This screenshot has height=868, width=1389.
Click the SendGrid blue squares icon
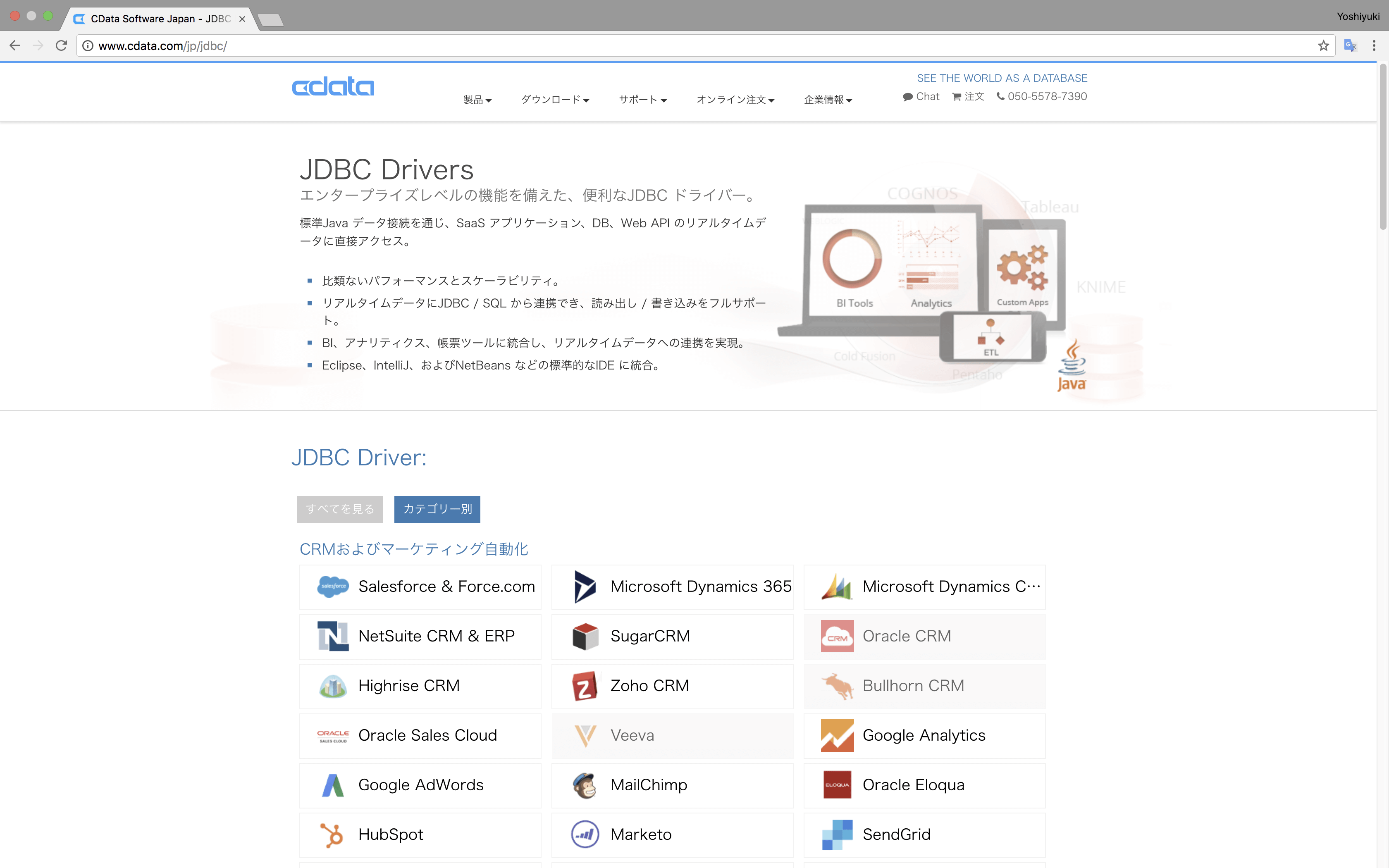837,835
